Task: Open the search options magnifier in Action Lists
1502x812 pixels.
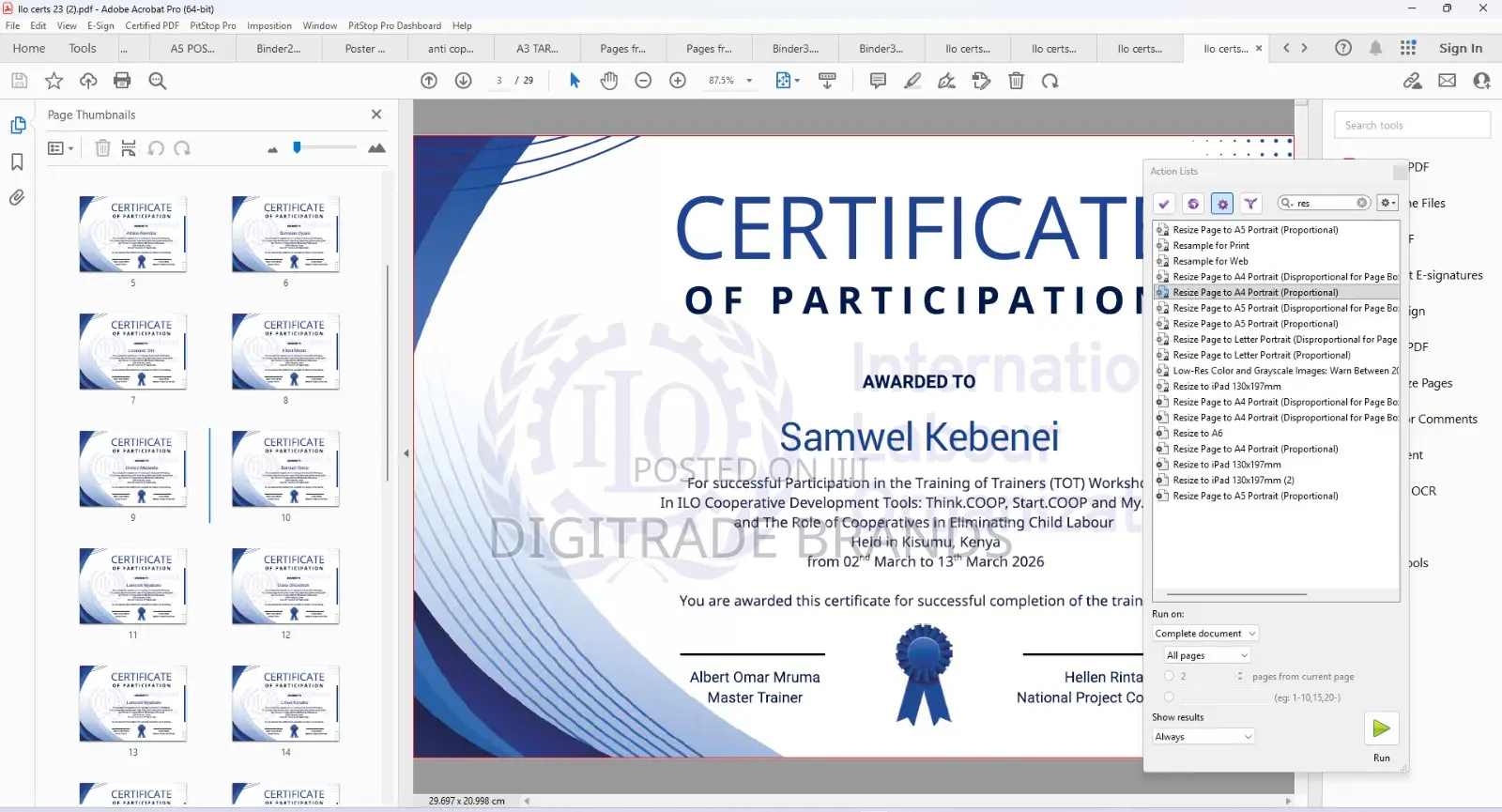Action: (1288, 203)
